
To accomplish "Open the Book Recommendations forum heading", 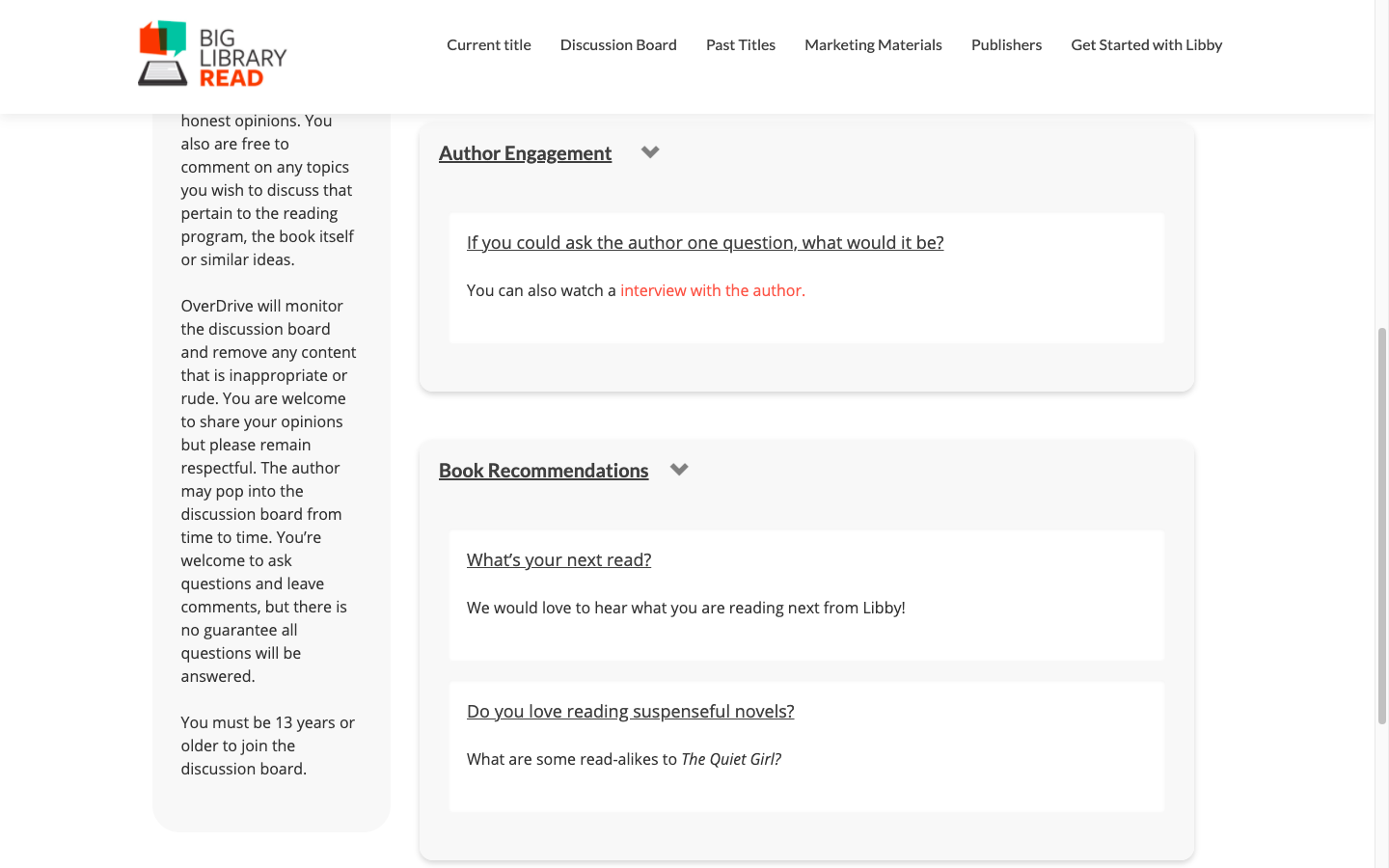I will pyautogui.click(x=543, y=471).
